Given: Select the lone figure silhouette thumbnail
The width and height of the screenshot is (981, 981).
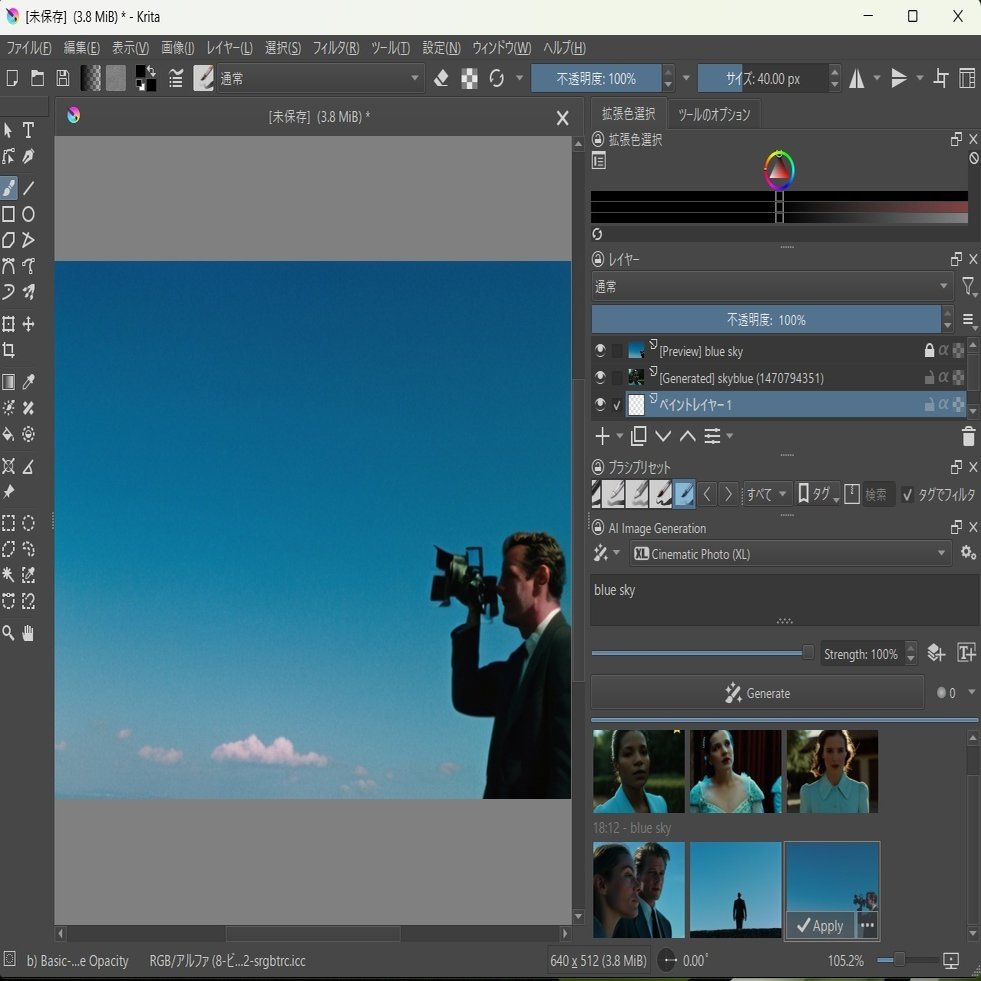Looking at the screenshot, I should click(x=736, y=890).
